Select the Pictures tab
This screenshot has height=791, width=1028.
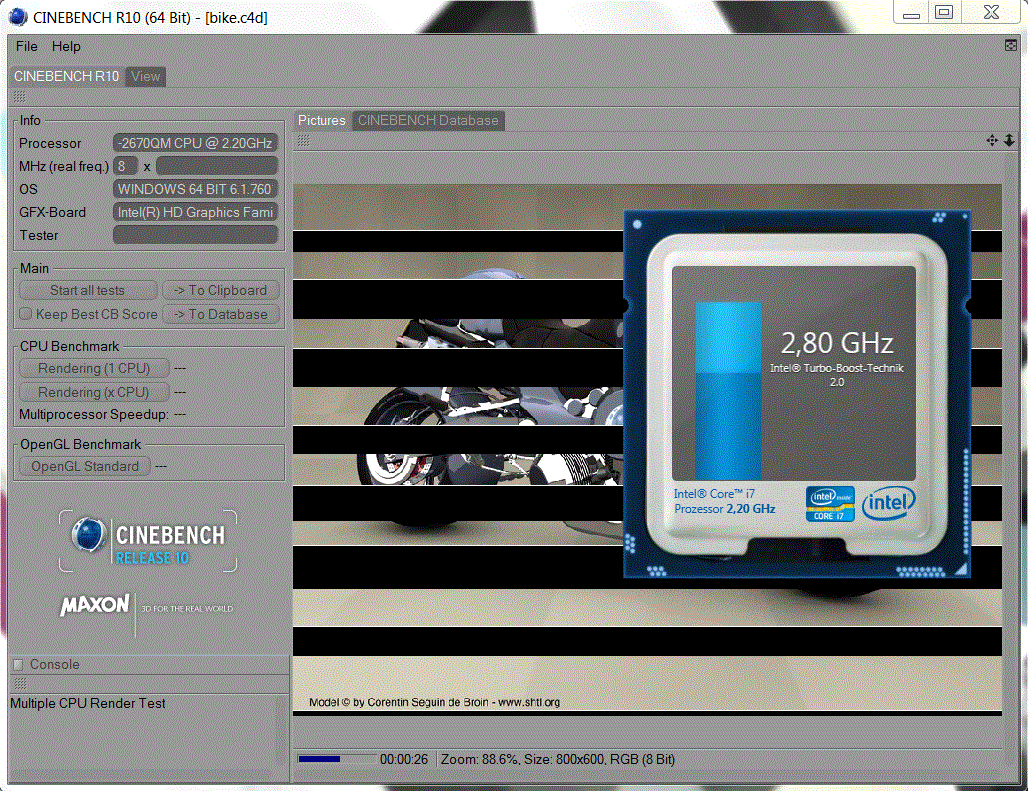[321, 121]
